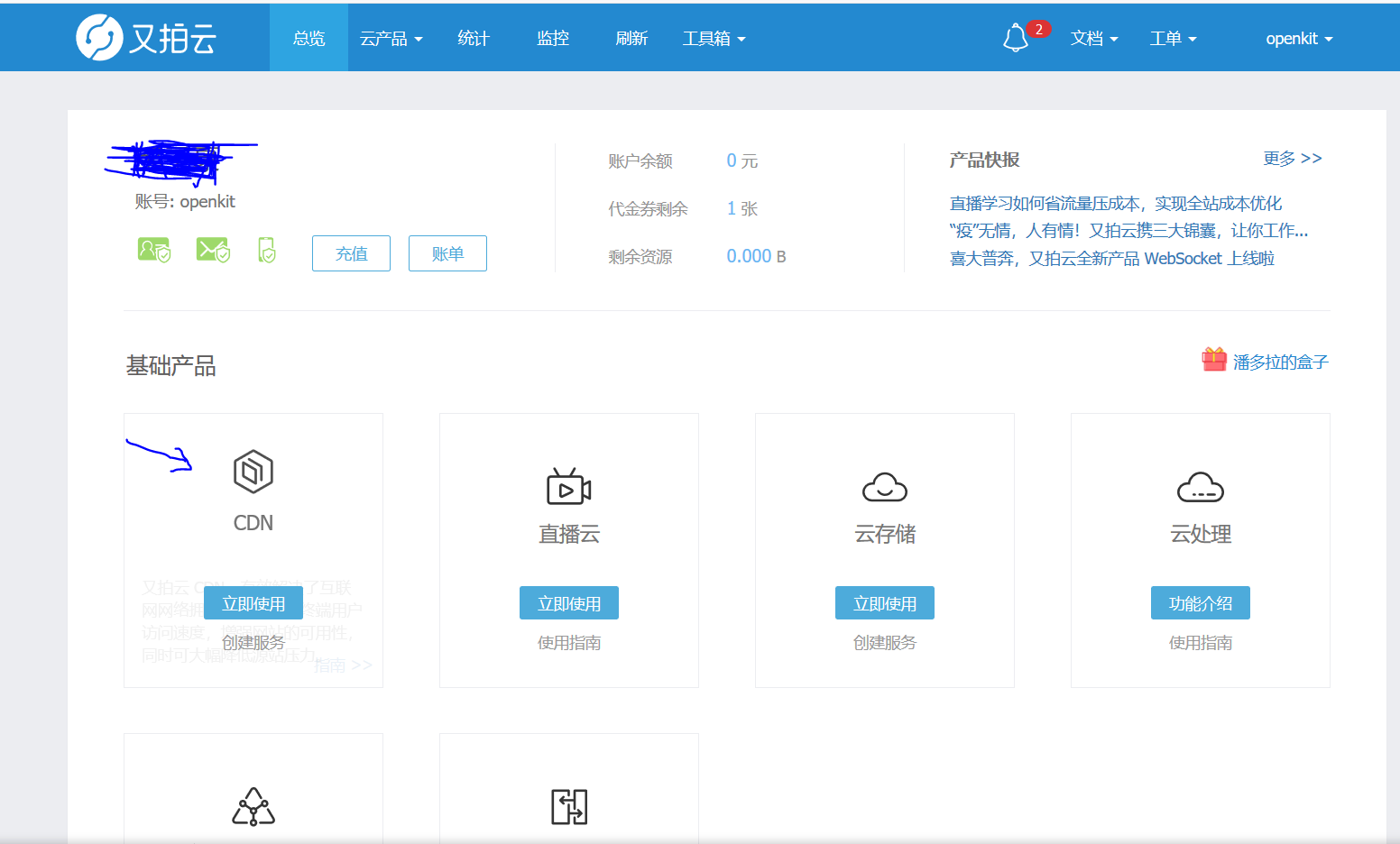Click the 云存储 card title

[885, 534]
